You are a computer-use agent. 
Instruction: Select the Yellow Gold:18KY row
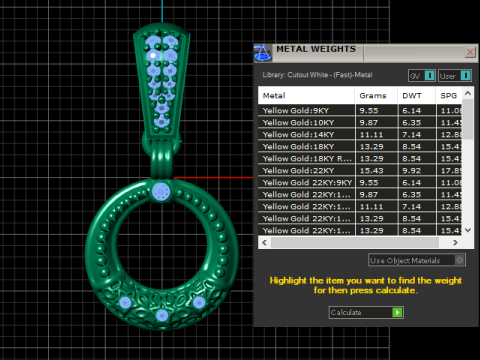(360, 146)
